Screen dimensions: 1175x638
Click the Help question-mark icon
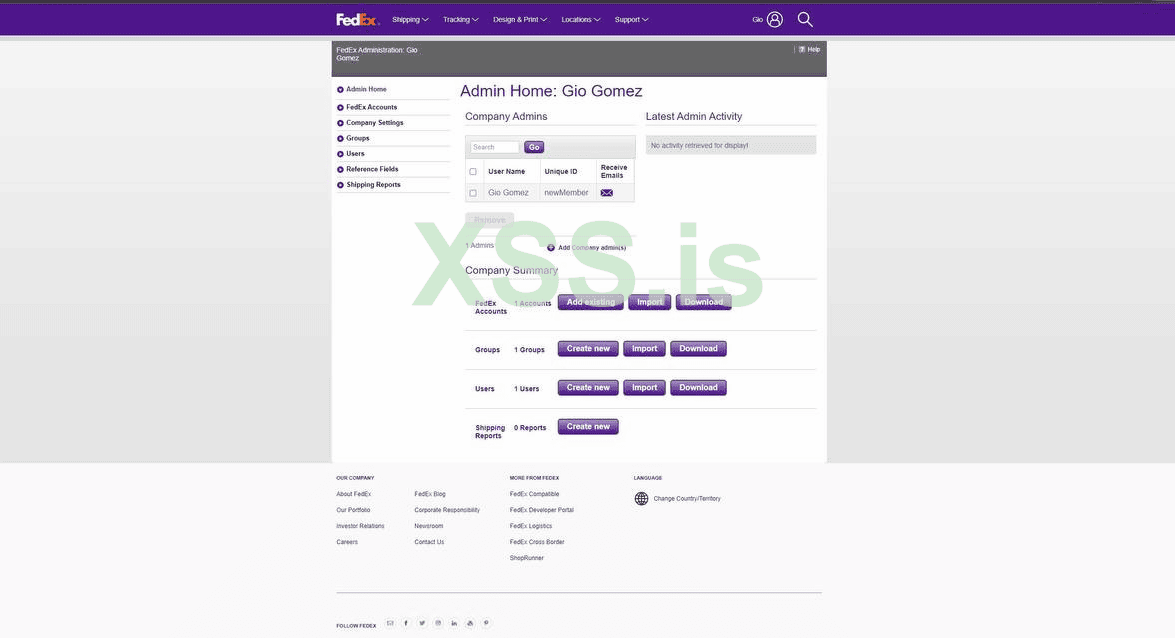coord(801,49)
